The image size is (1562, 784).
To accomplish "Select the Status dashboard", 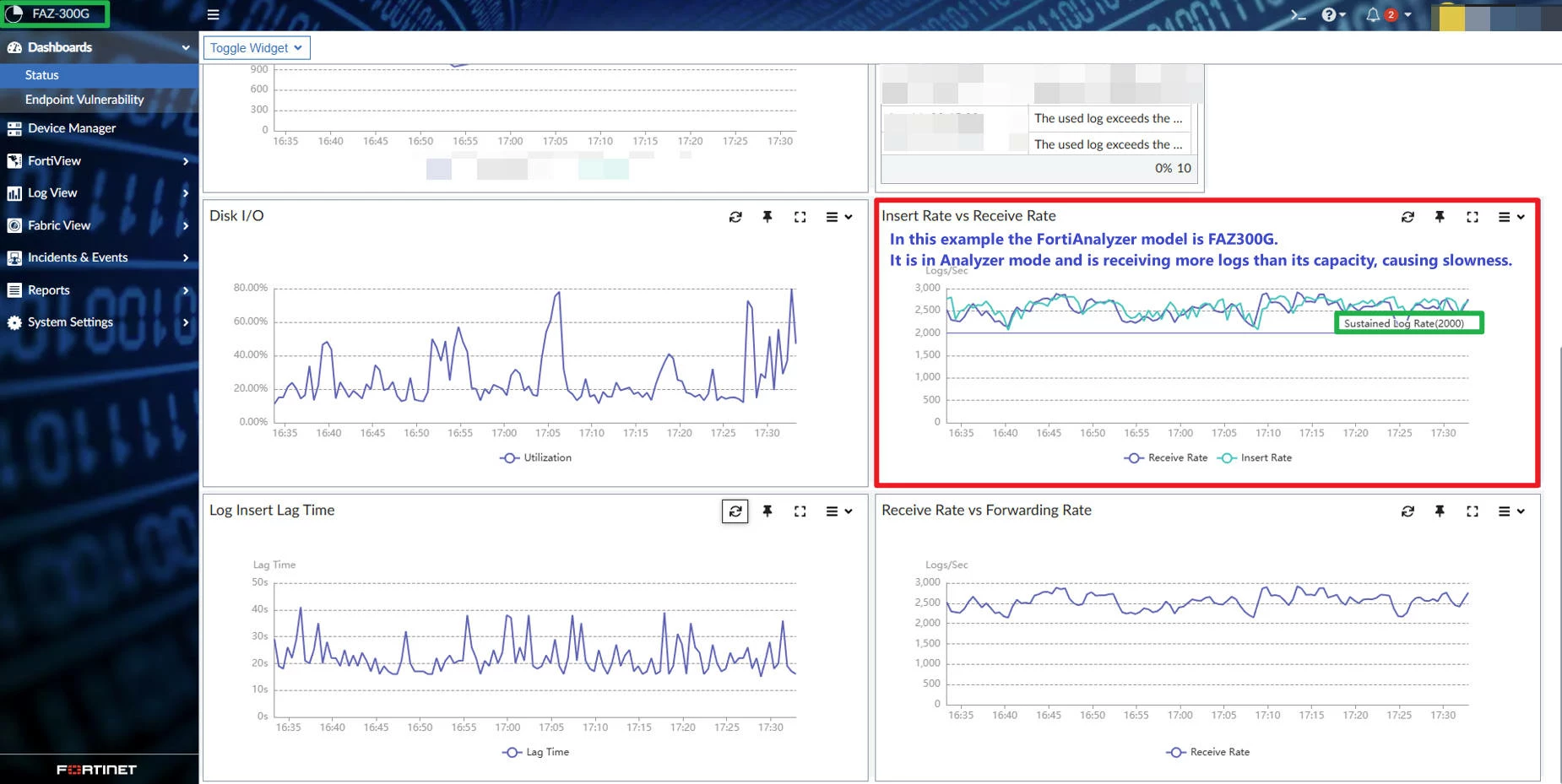I will pyautogui.click(x=100, y=75).
